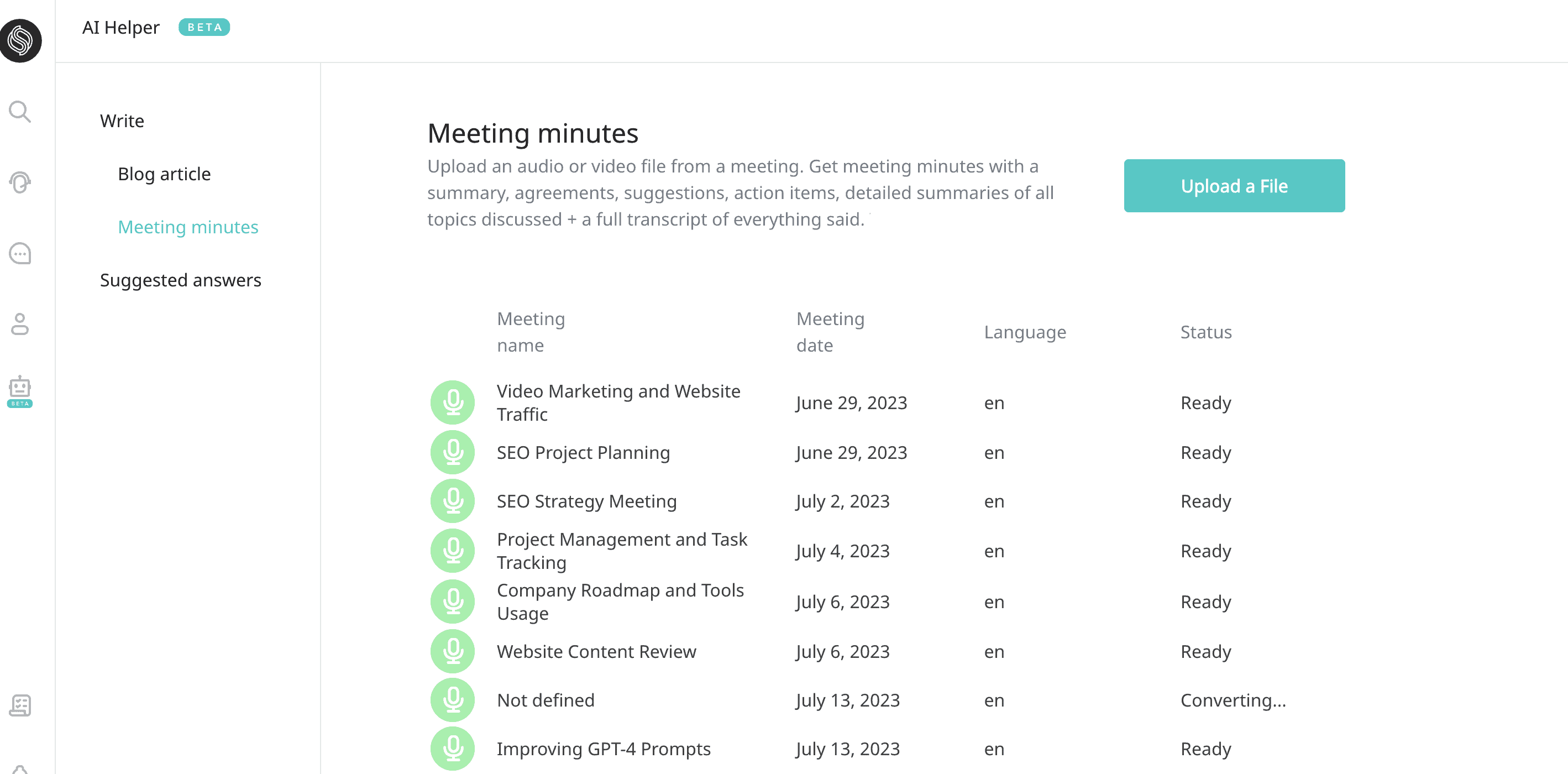Screen dimensions: 1568x774
Task: Select Meeting minutes in the left menu
Action: [x=188, y=227]
